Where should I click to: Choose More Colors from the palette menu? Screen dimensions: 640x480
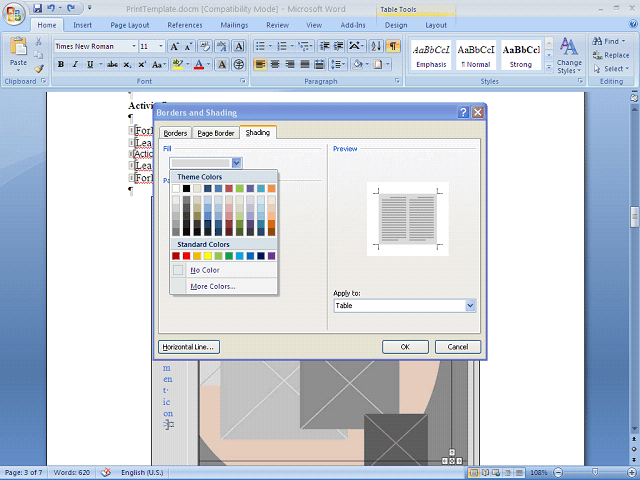click(212, 286)
